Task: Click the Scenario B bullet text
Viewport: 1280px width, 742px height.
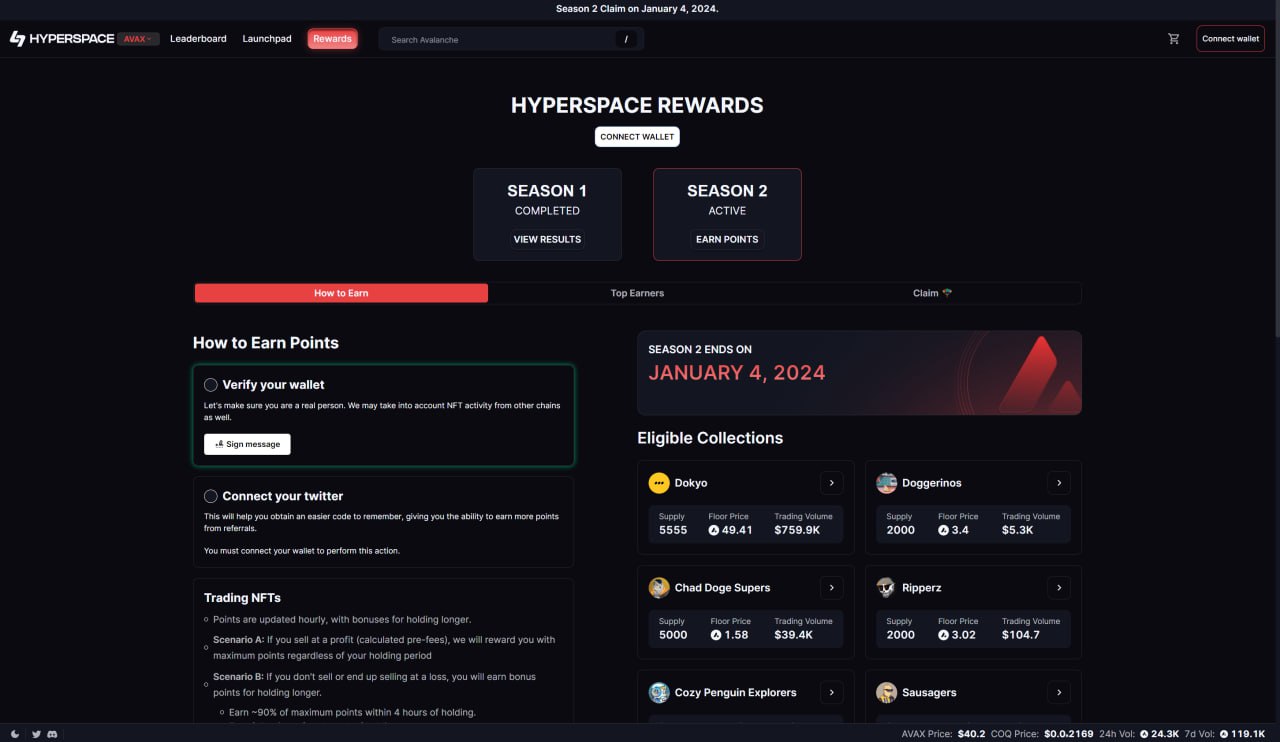Action: click(x=375, y=685)
